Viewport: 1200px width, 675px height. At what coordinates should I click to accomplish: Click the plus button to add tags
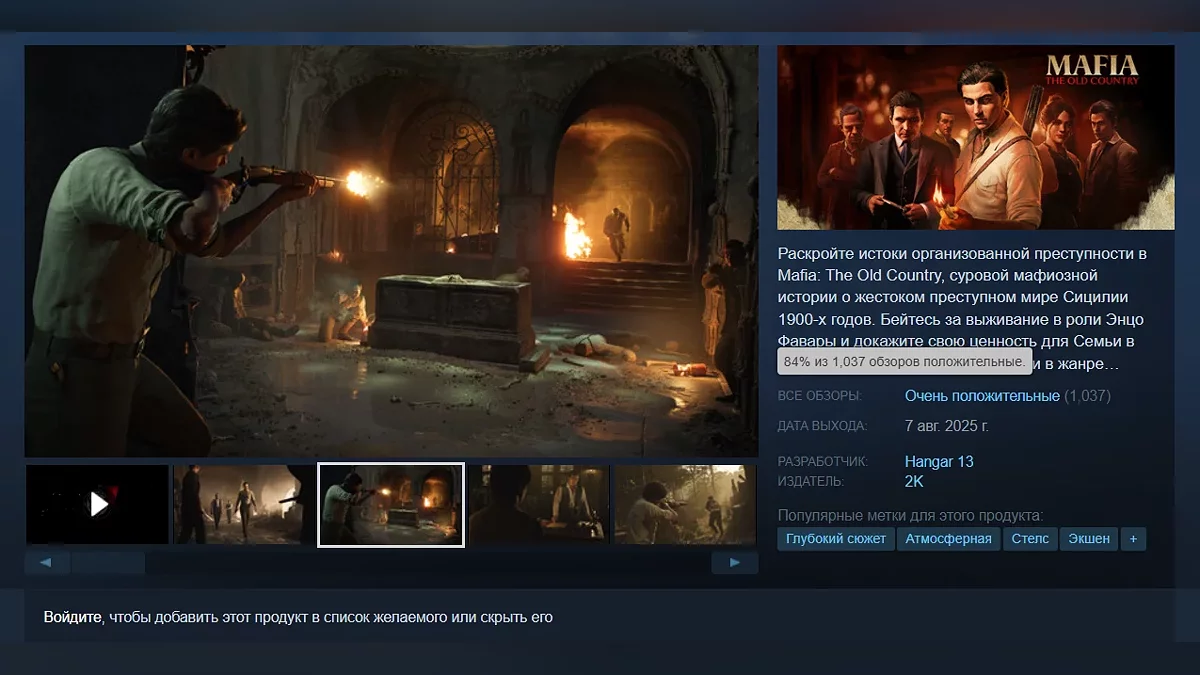(x=1133, y=539)
